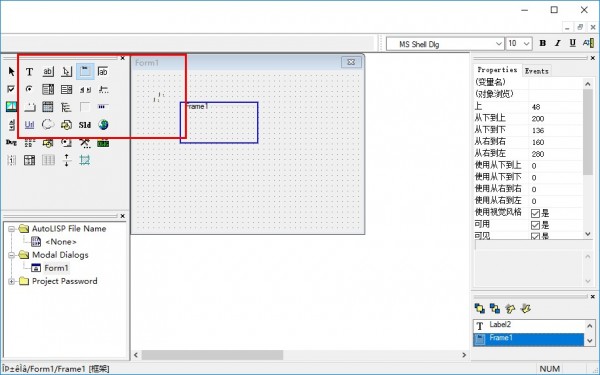Select the tree view control tool

click(66, 107)
